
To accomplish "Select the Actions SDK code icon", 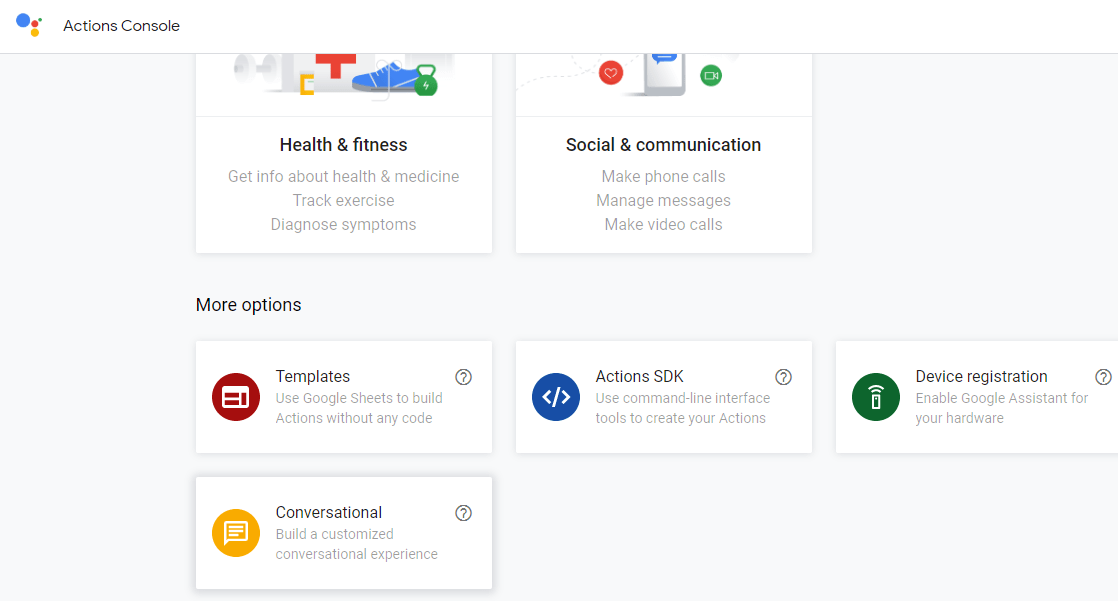I will click(555, 397).
